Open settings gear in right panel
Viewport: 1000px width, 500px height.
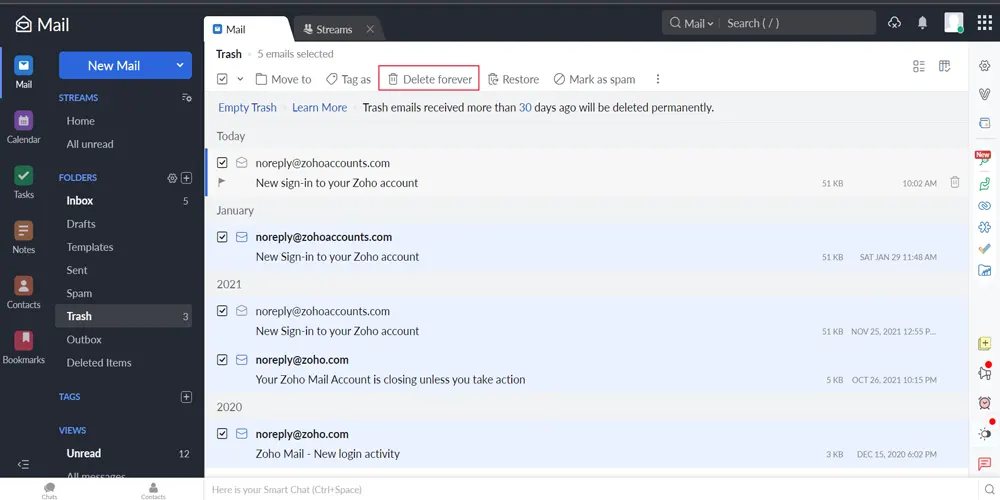coord(984,66)
